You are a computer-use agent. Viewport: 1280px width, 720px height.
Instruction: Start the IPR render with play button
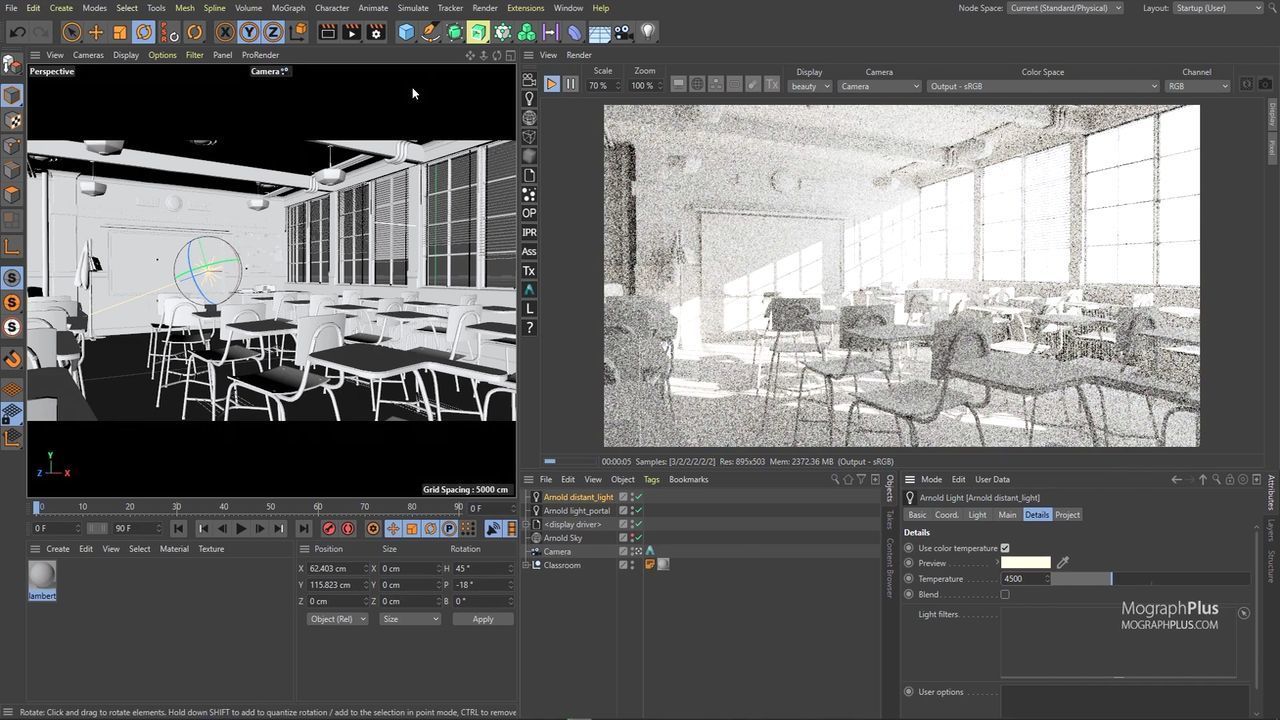551,85
